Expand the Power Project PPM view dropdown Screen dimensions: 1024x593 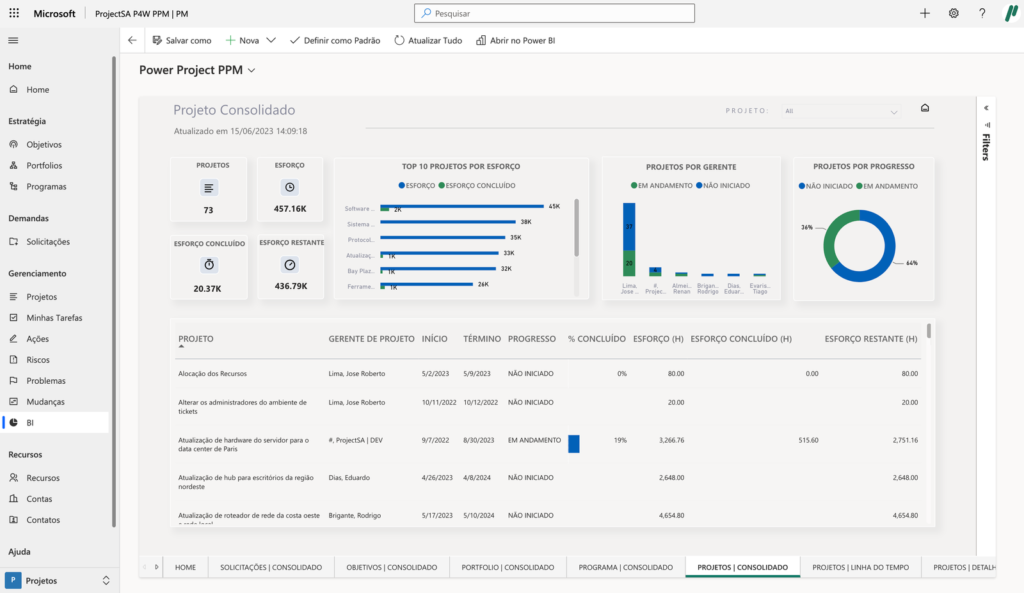coord(251,70)
